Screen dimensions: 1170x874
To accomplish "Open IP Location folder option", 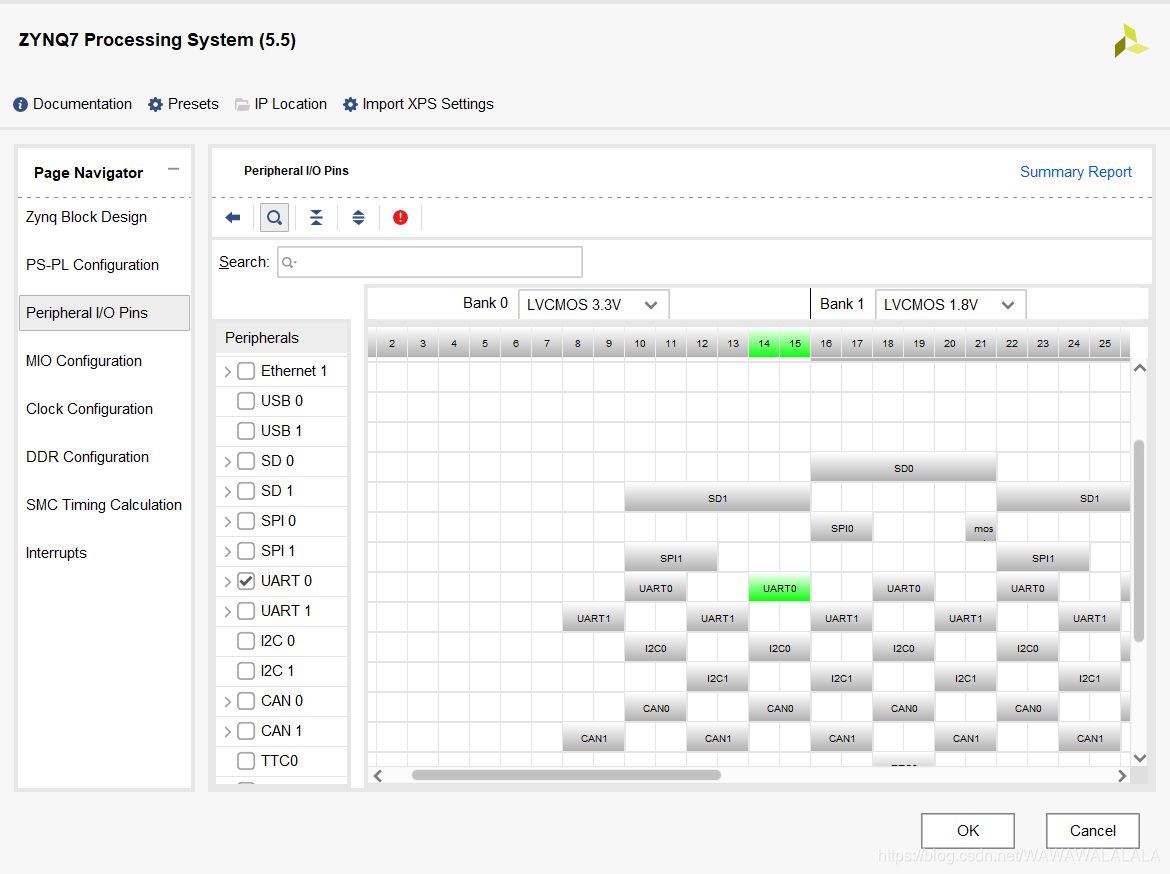I will [281, 104].
